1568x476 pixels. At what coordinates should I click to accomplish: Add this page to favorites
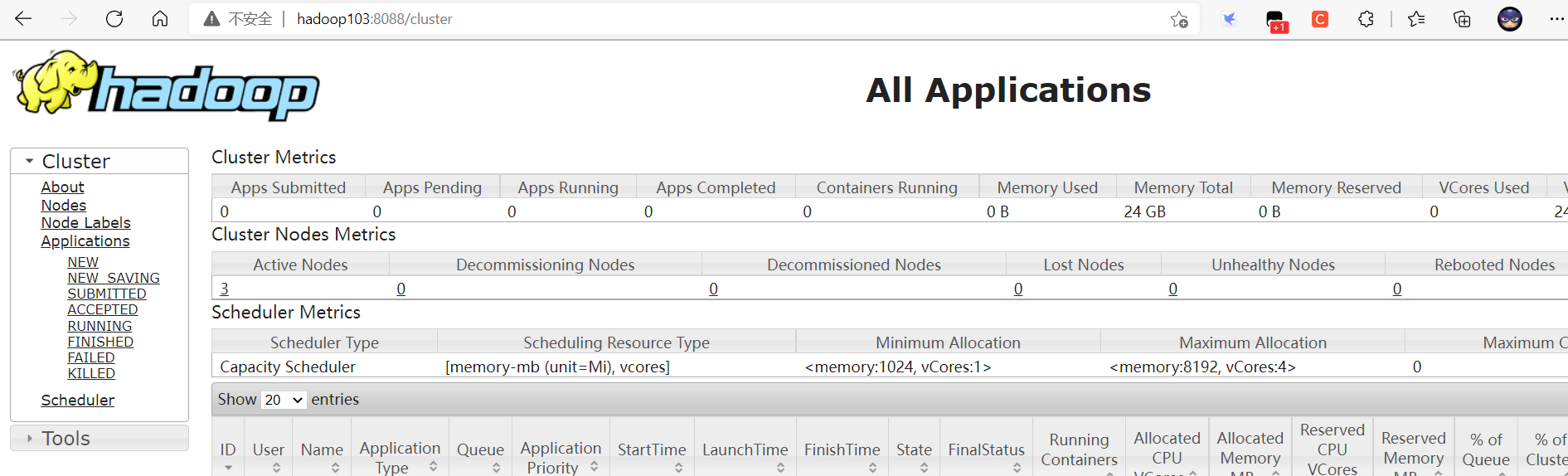click(x=1179, y=19)
